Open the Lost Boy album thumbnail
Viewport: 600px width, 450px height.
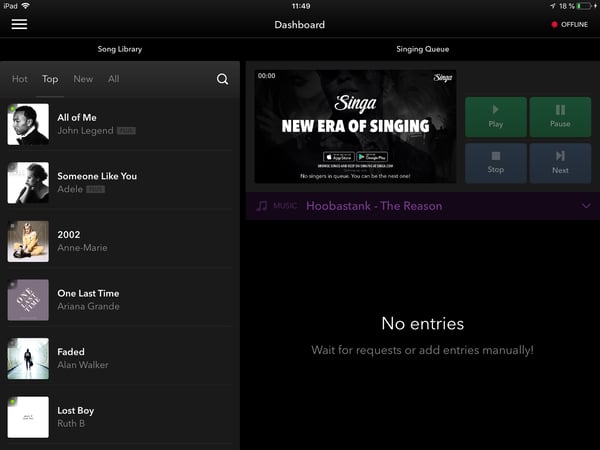click(28, 417)
